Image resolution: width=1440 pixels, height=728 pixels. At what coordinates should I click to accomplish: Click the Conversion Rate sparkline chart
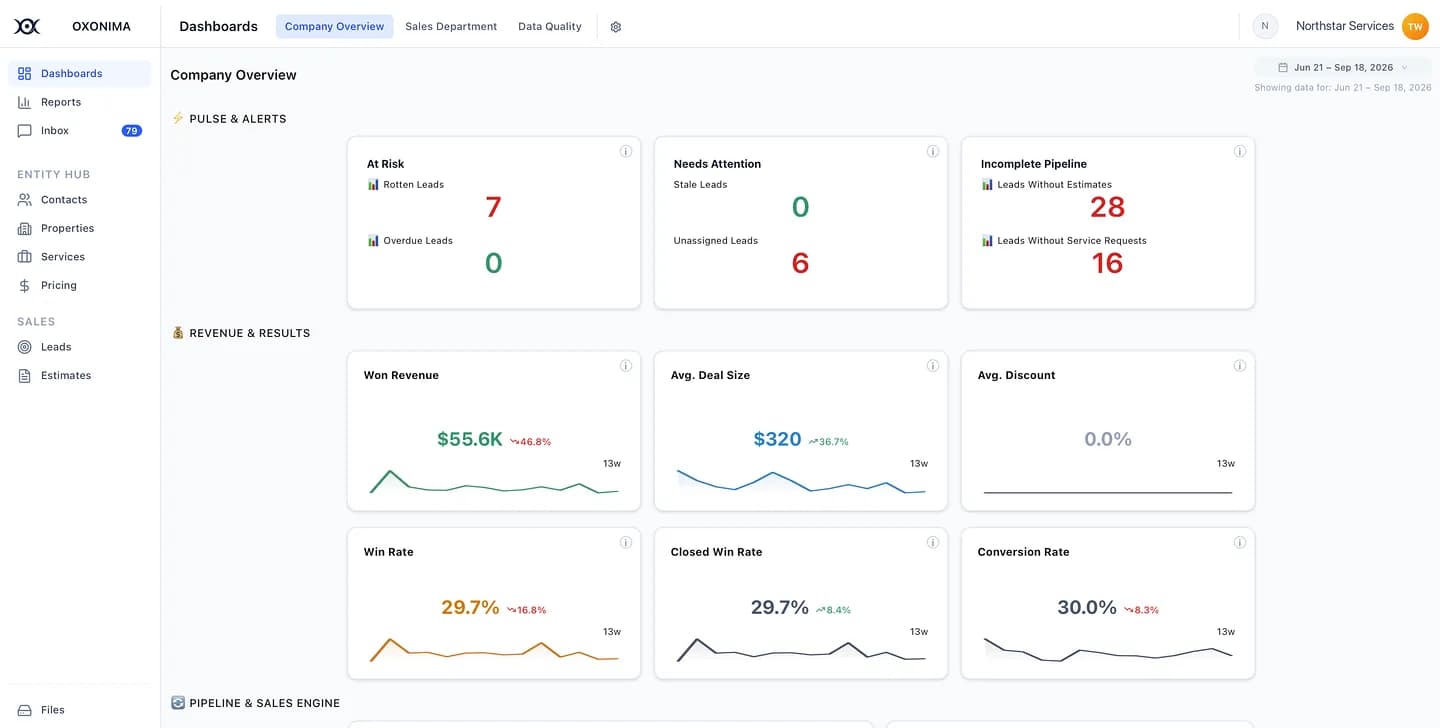pyautogui.click(x=1108, y=650)
